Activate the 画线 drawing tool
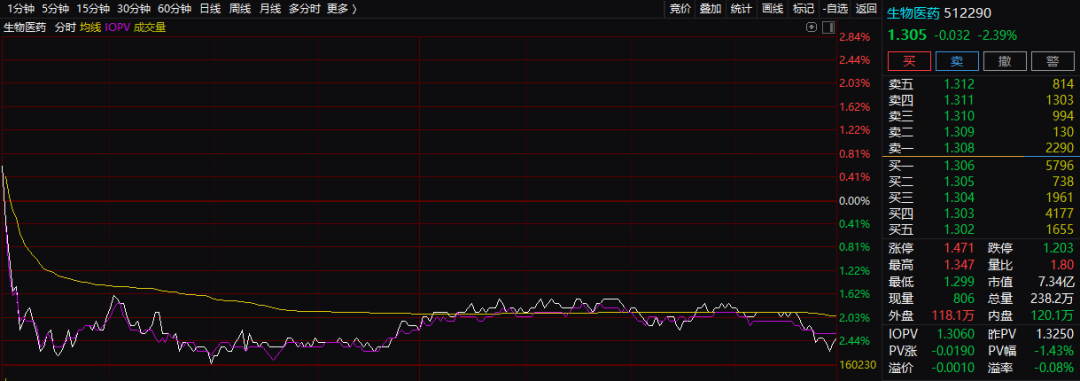This screenshot has height=381, width=1080. 773,9
